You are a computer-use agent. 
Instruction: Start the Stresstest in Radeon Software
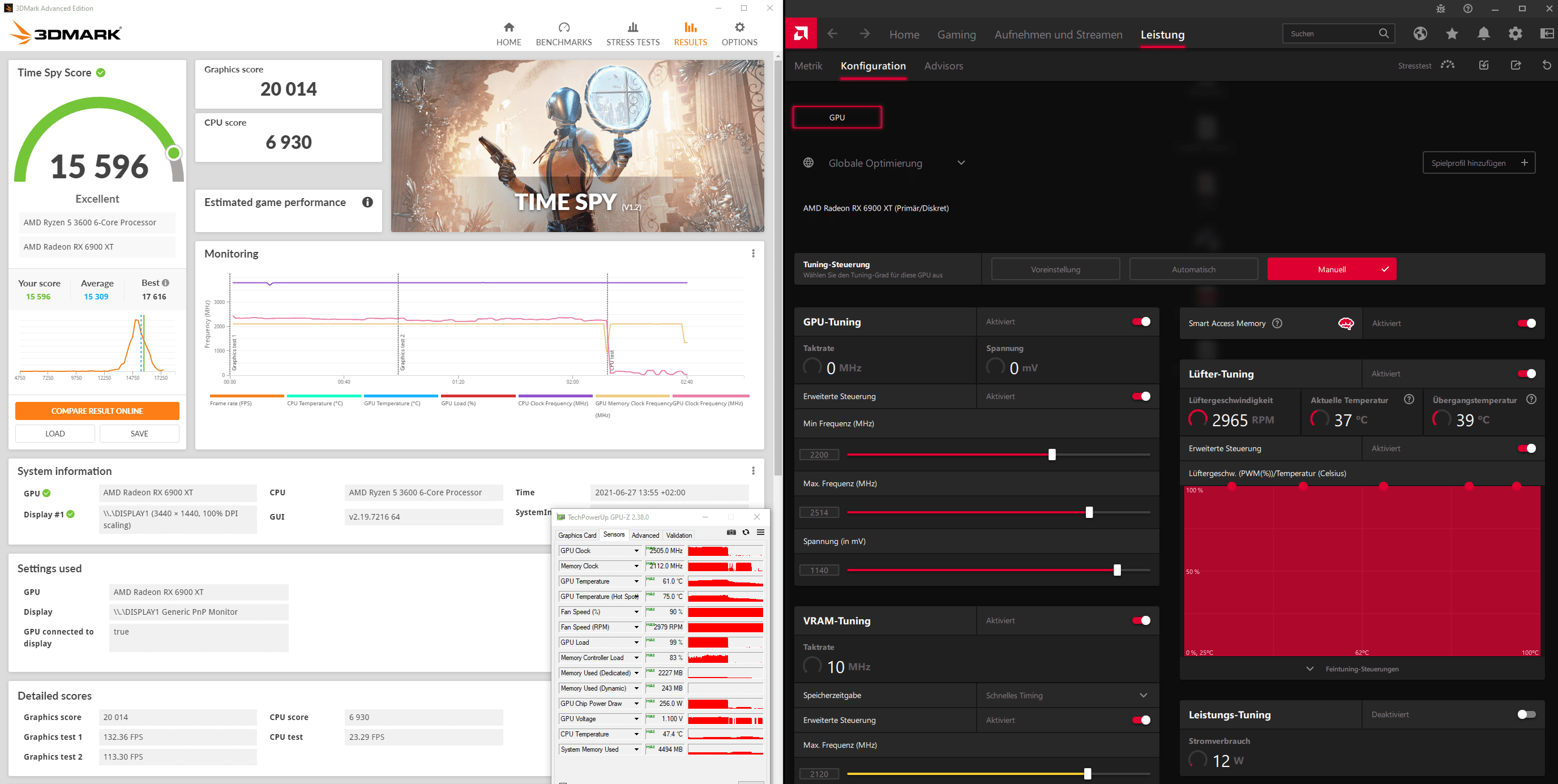click(x=1426, y=65)
